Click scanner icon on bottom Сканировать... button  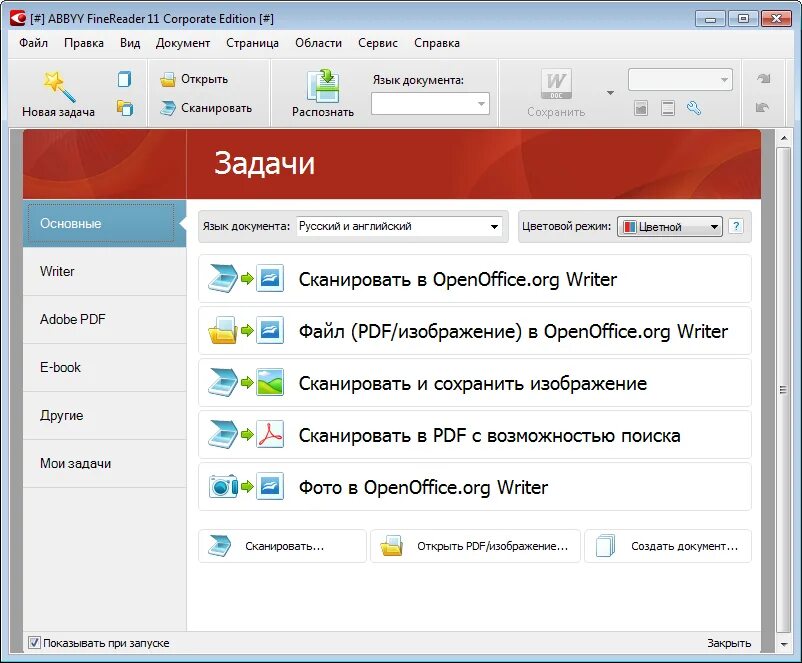(220, 546)
